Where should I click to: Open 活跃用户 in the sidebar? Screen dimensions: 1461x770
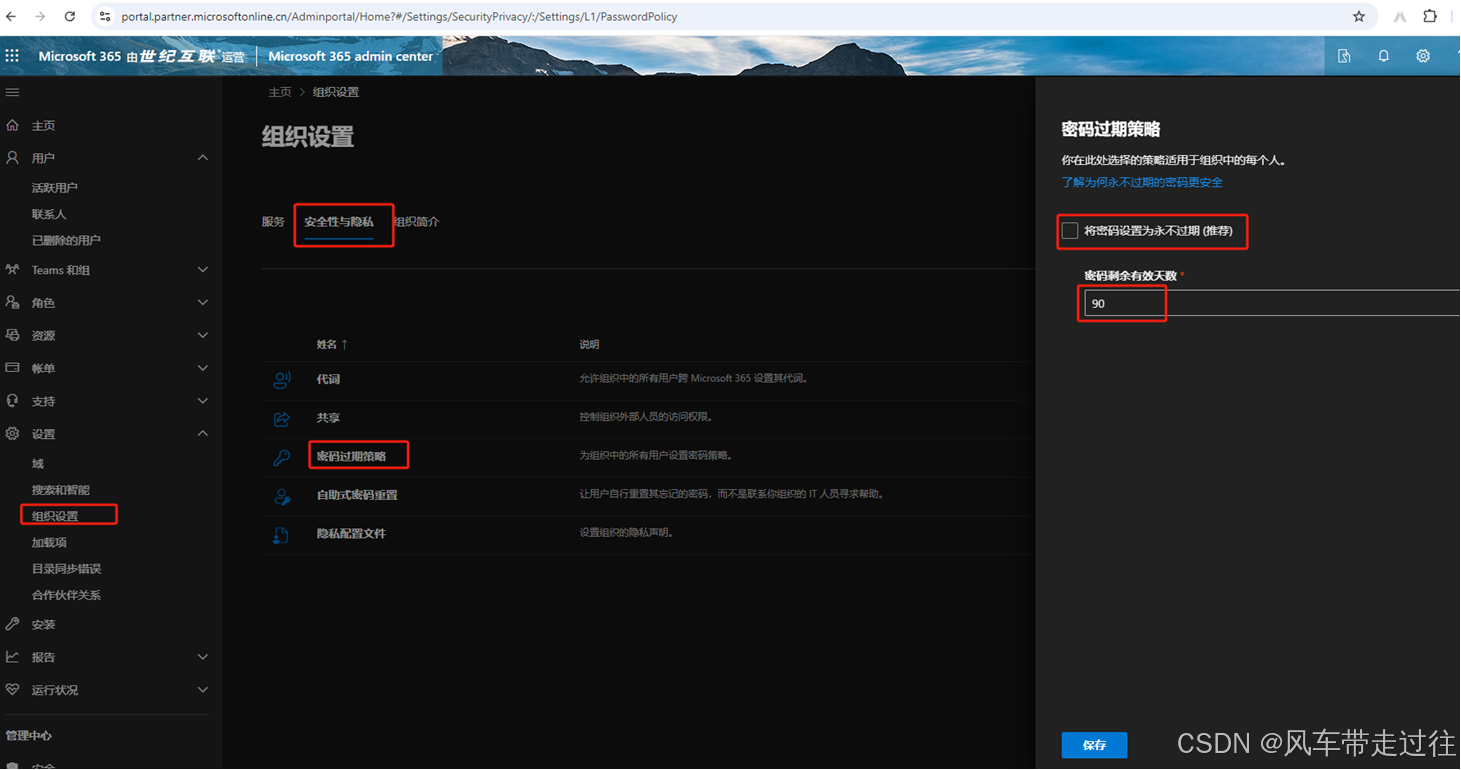pos(55,188)
